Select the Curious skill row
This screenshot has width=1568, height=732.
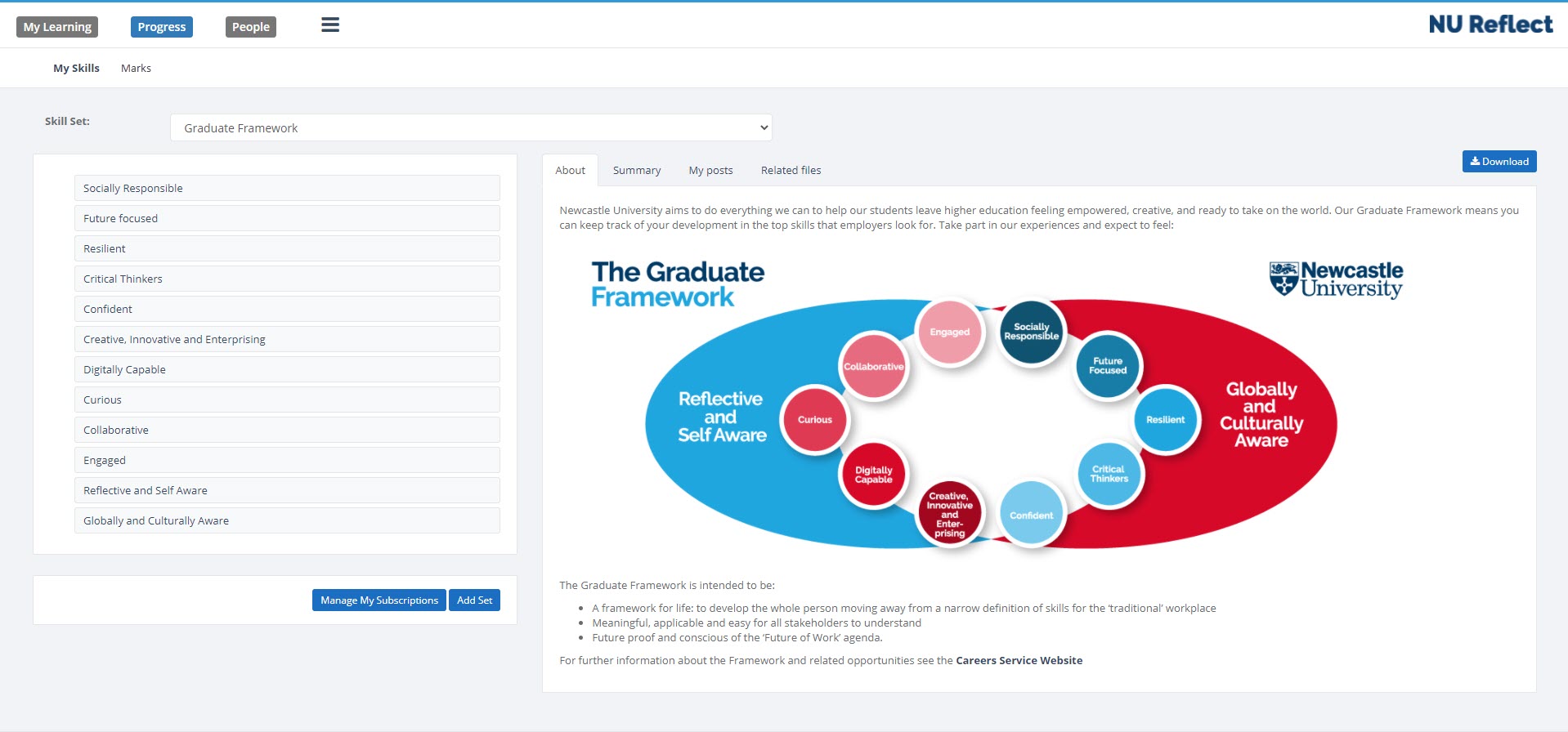(x=287, y=399)
